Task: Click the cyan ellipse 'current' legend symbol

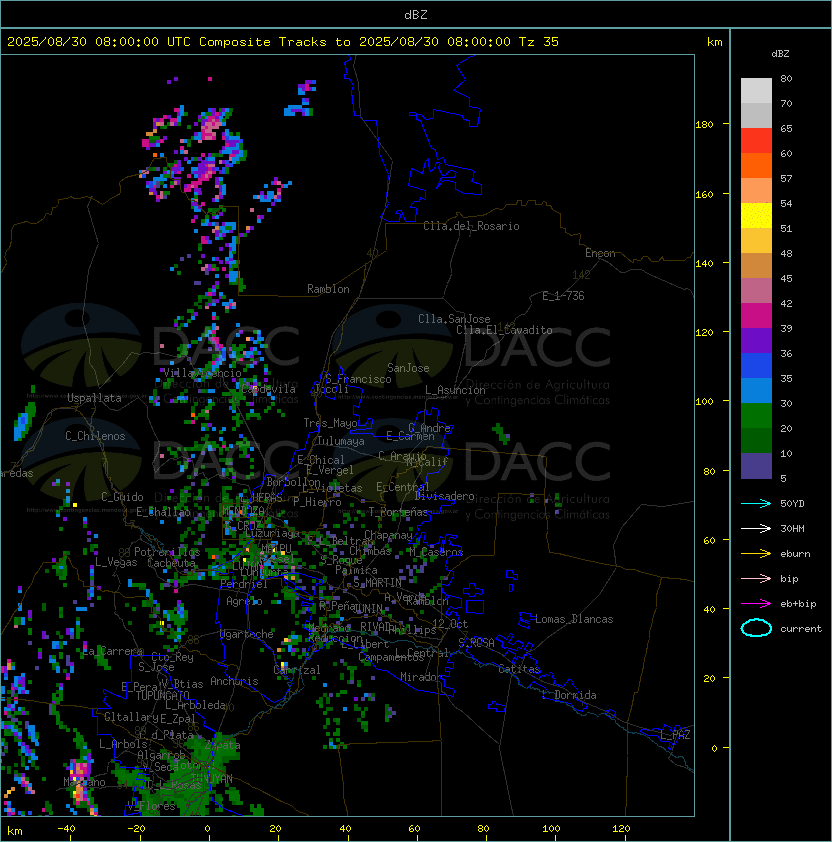Action: tap(756, 628)
